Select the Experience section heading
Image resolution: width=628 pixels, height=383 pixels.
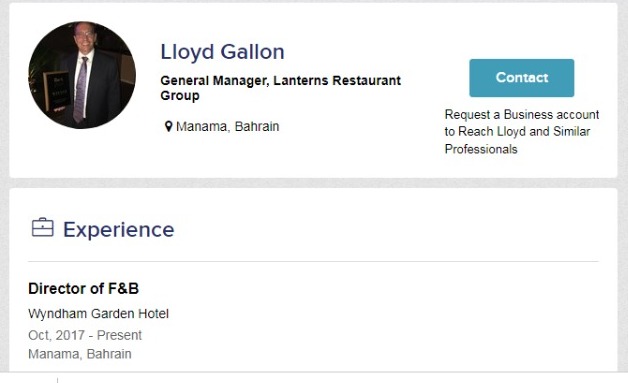(x=119, y=230)
